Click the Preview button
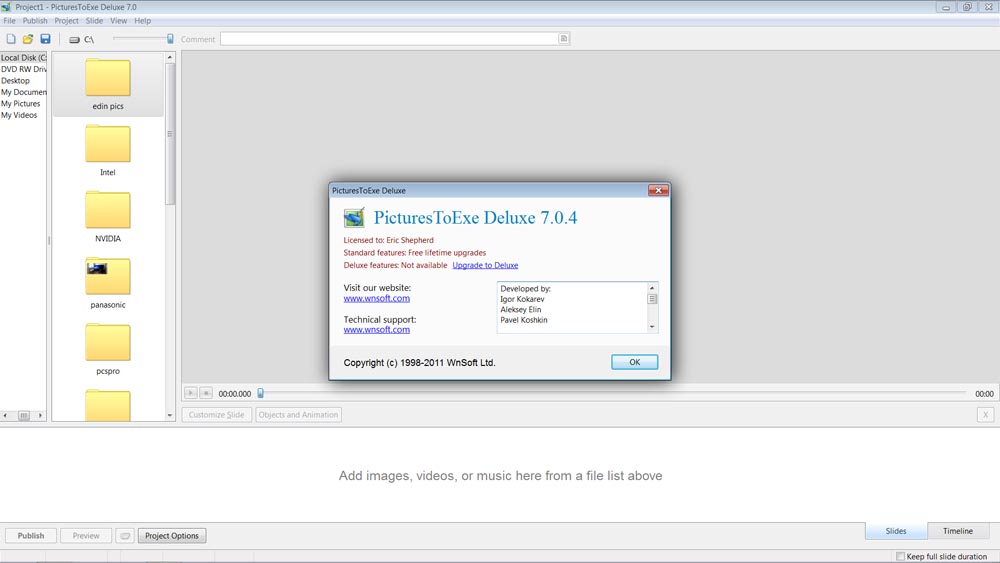 (x=86, y=536)
